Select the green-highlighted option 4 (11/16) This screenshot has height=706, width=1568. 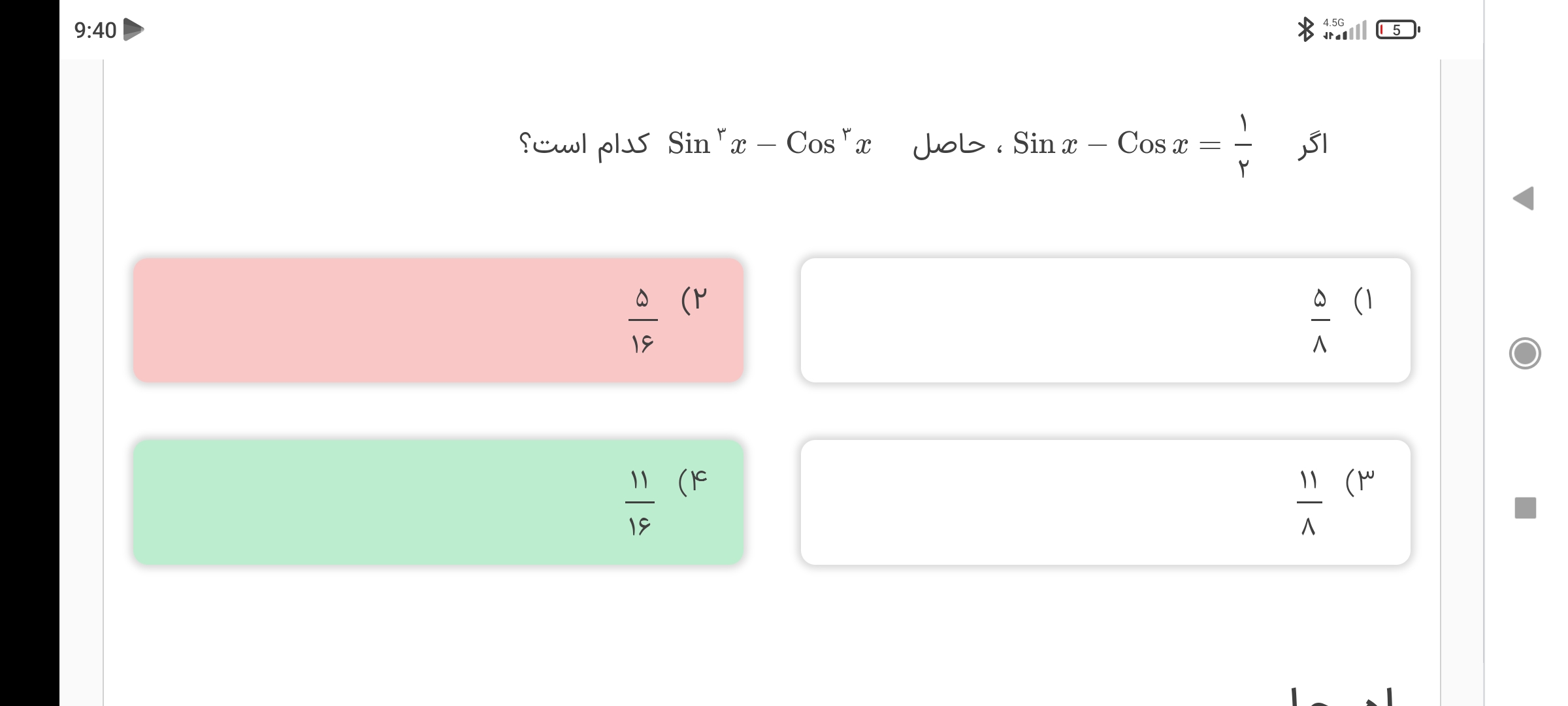point(438,502)
